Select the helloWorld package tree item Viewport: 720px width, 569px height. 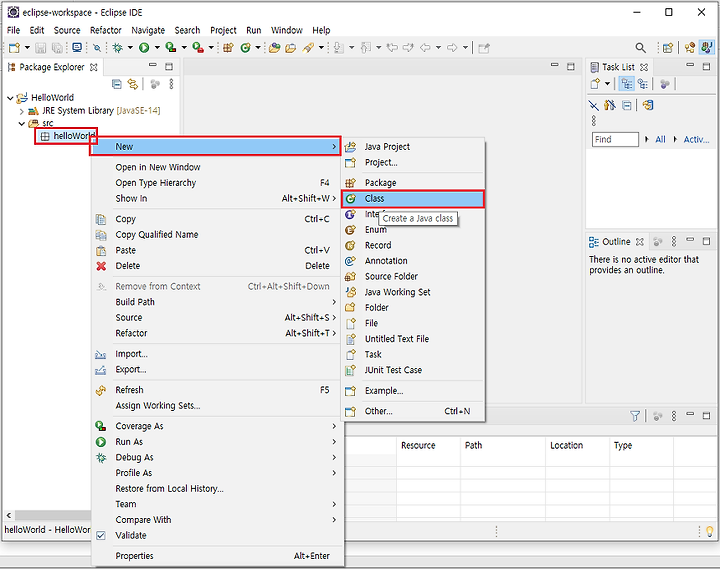[68, 136]
